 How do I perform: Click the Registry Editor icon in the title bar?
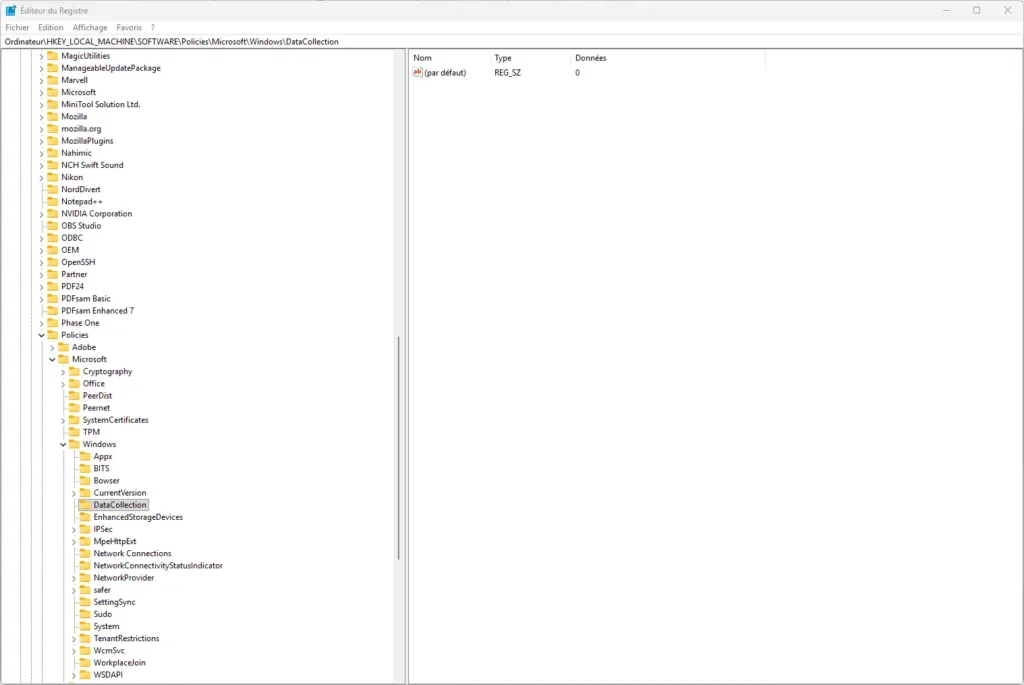[x=10, y=9]
